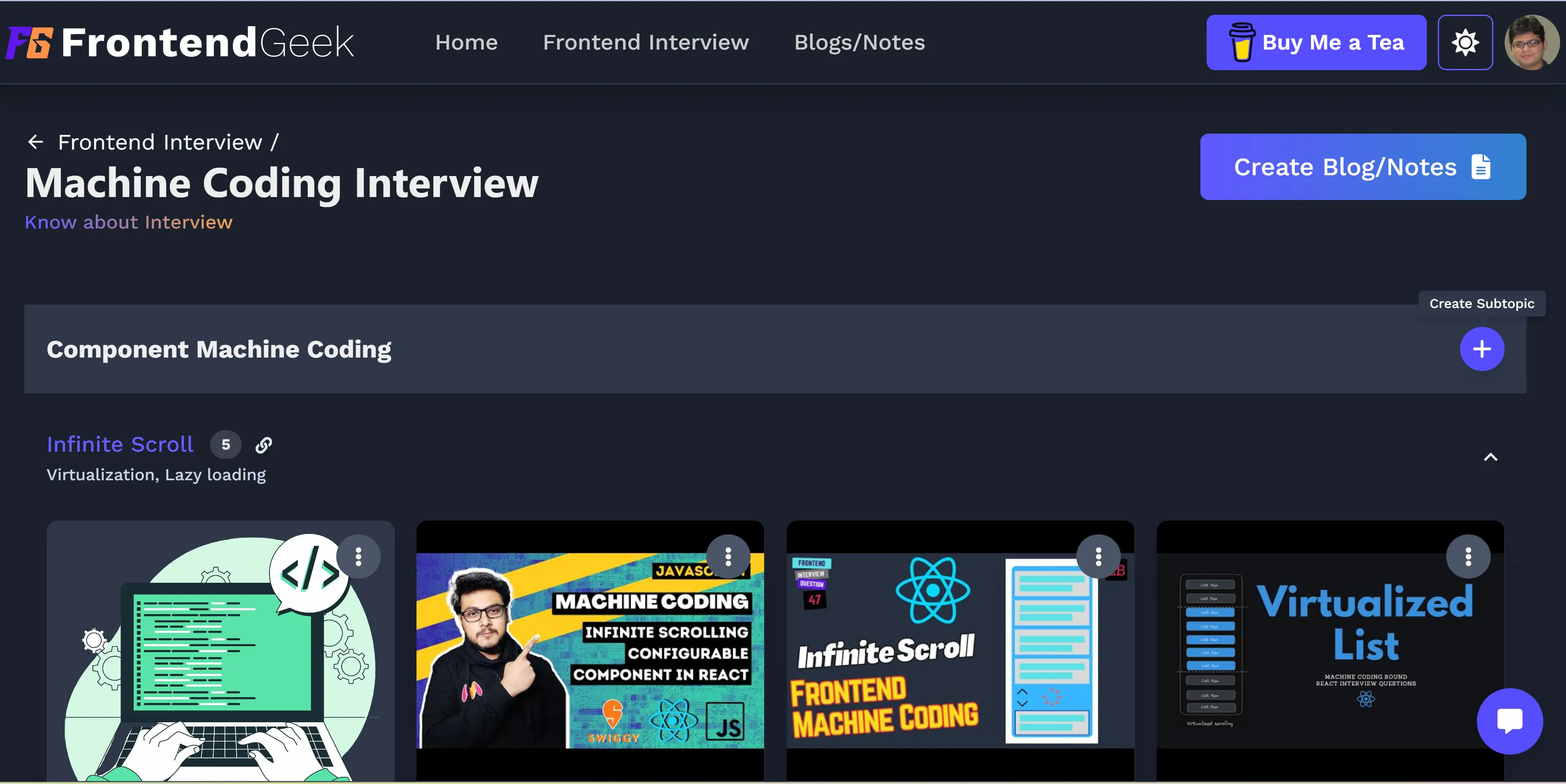
Task: Click Machine Coding Interview page title
Action: point(282,183)
